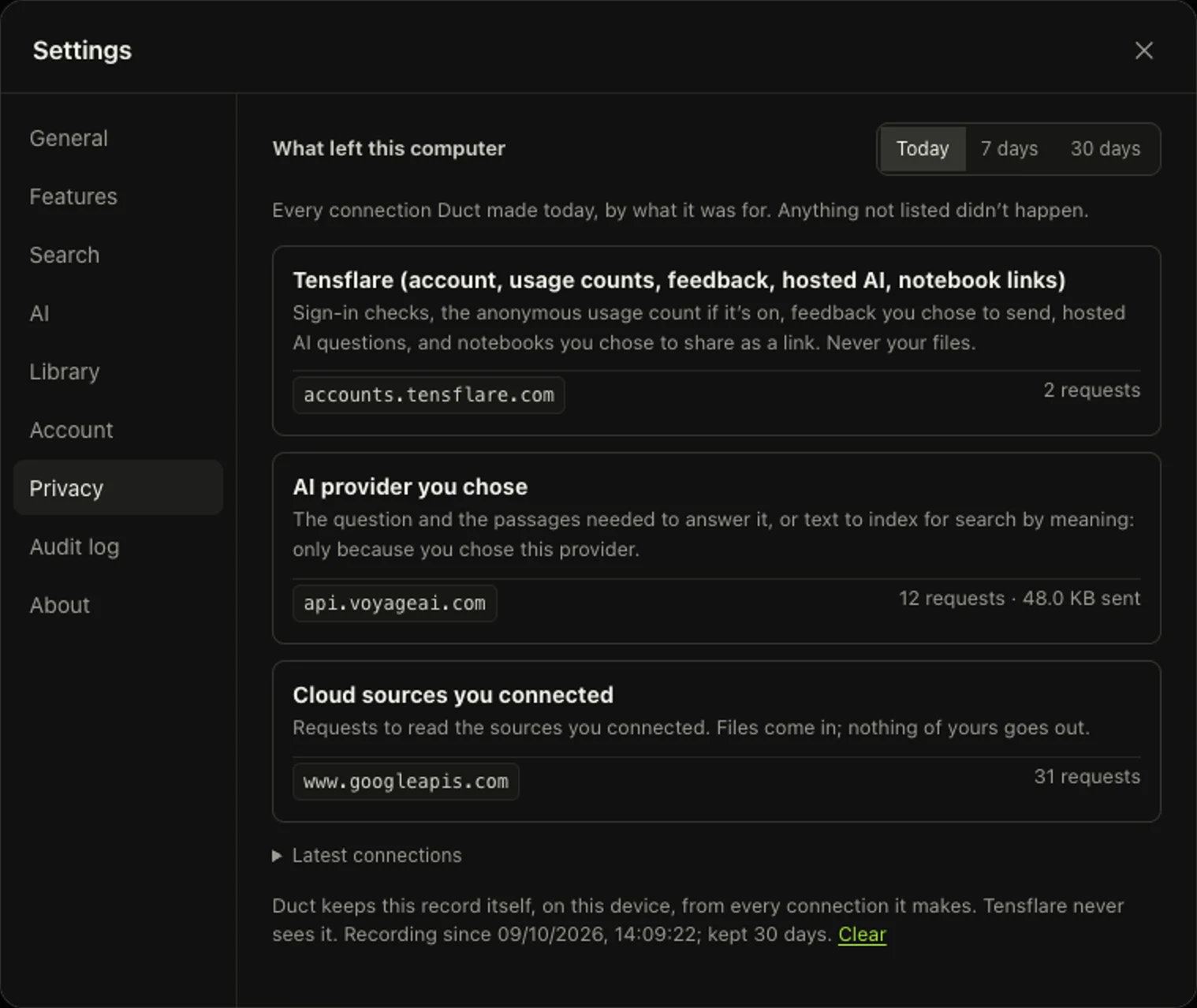Switch range to 7 days

click(1009, 148)
